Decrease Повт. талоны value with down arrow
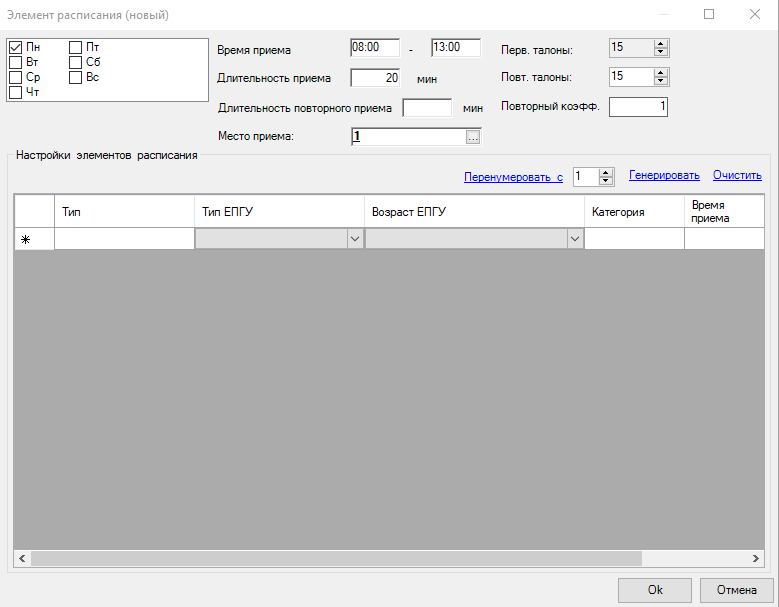 pyautogui.click(x=660, y=80)
